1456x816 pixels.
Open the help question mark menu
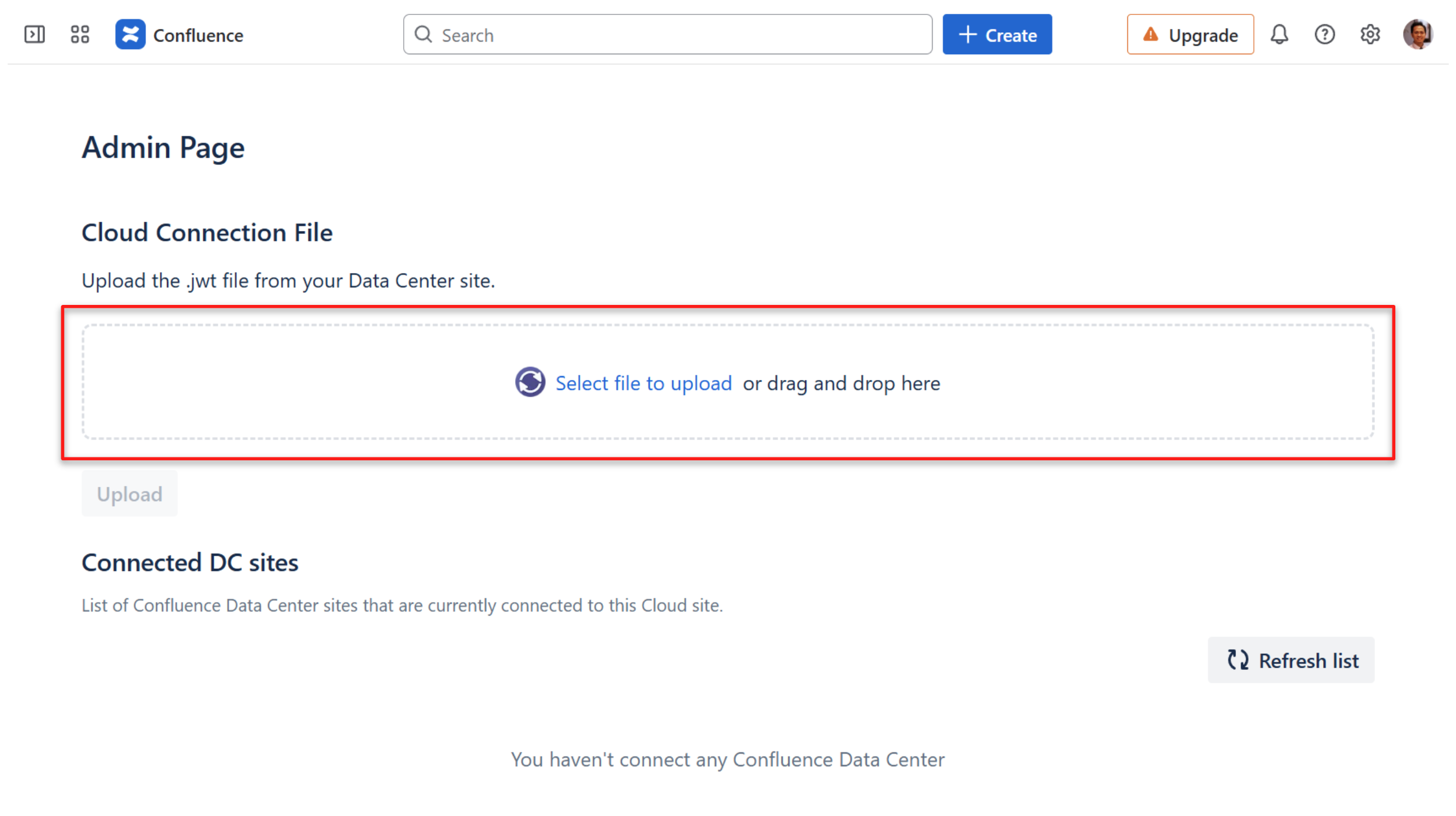pyautogui.click(x=1324, y=35)
